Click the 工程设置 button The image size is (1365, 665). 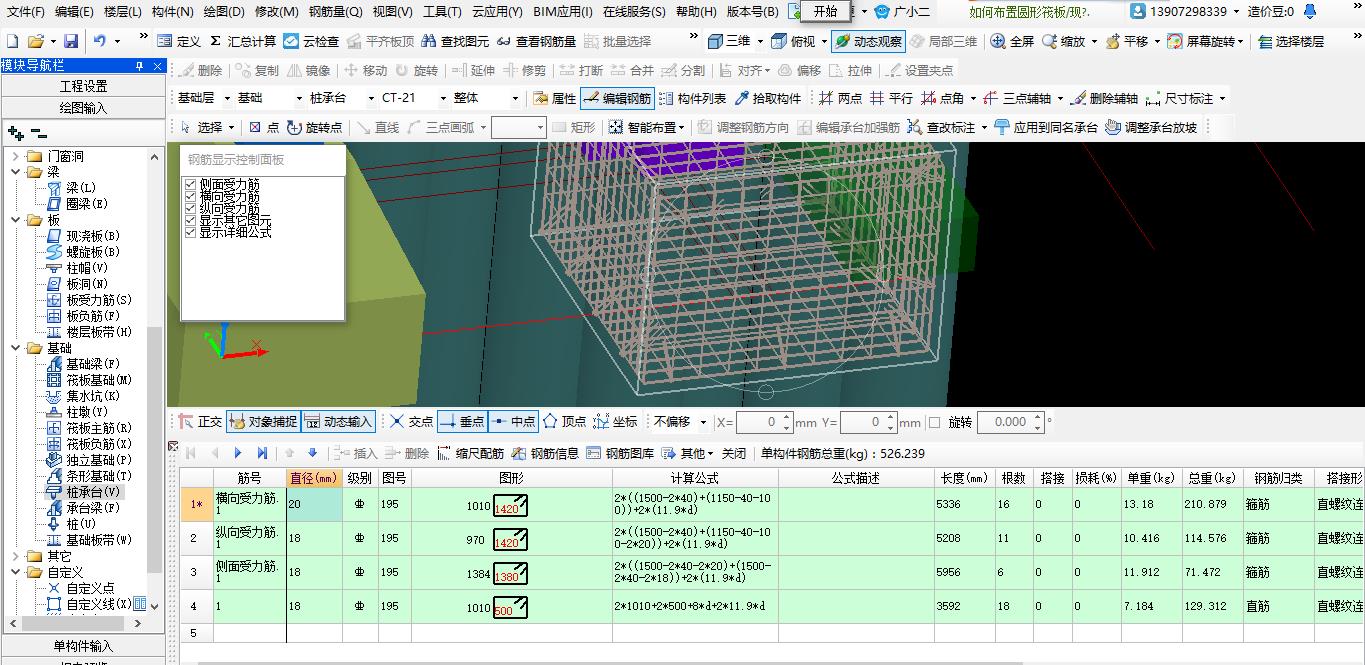83,87
